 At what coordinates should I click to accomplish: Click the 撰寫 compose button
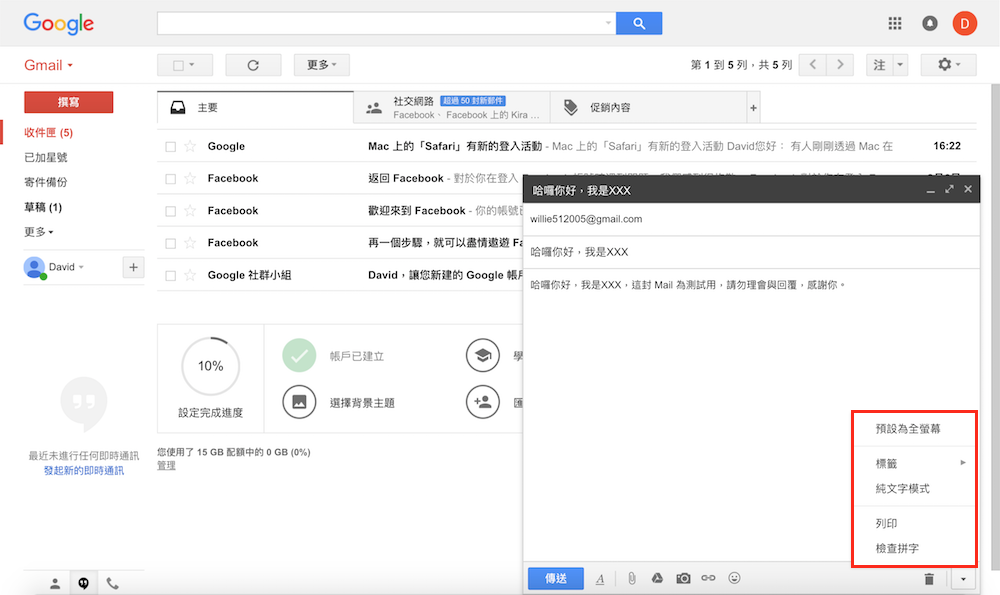(x=68, y=102)
